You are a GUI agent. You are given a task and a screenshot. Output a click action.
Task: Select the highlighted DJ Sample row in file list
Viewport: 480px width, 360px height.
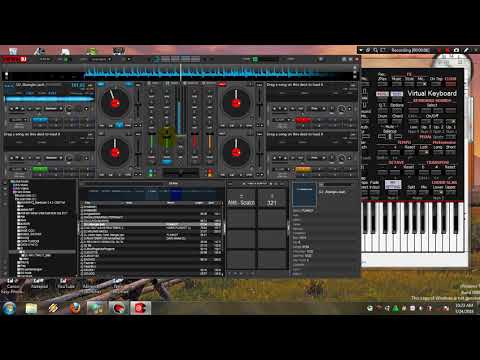(152, 225)
